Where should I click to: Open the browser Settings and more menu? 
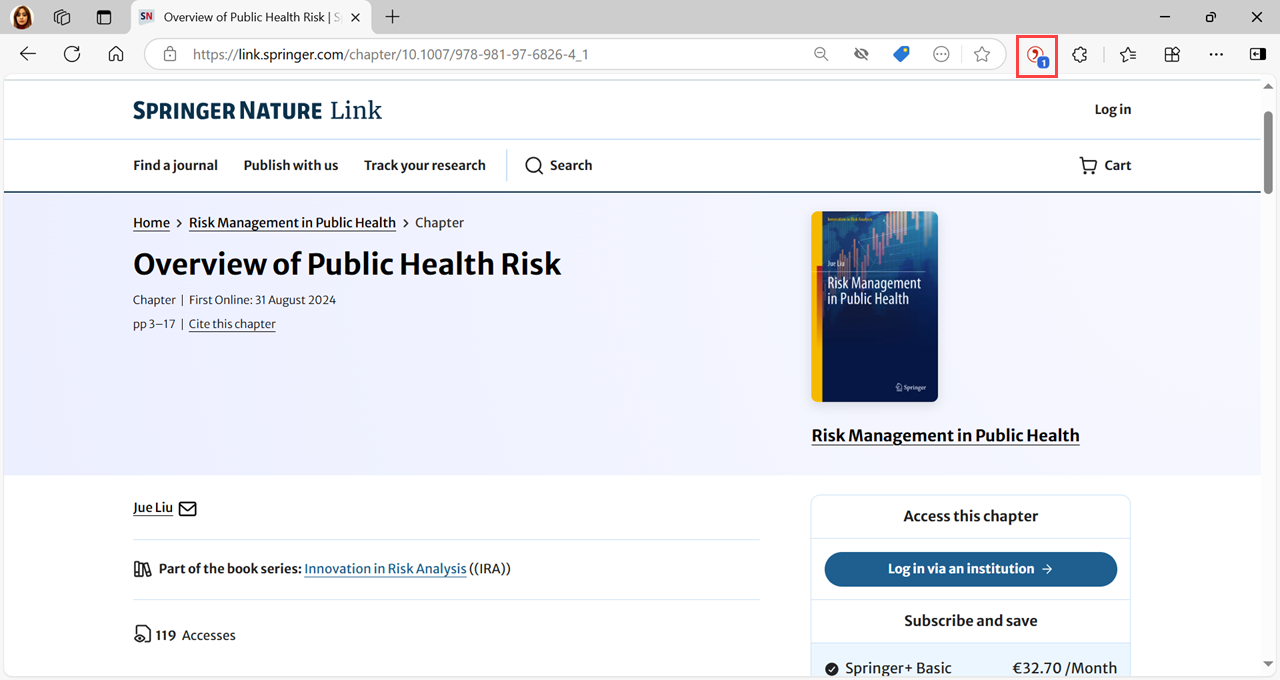[1215, 54]
